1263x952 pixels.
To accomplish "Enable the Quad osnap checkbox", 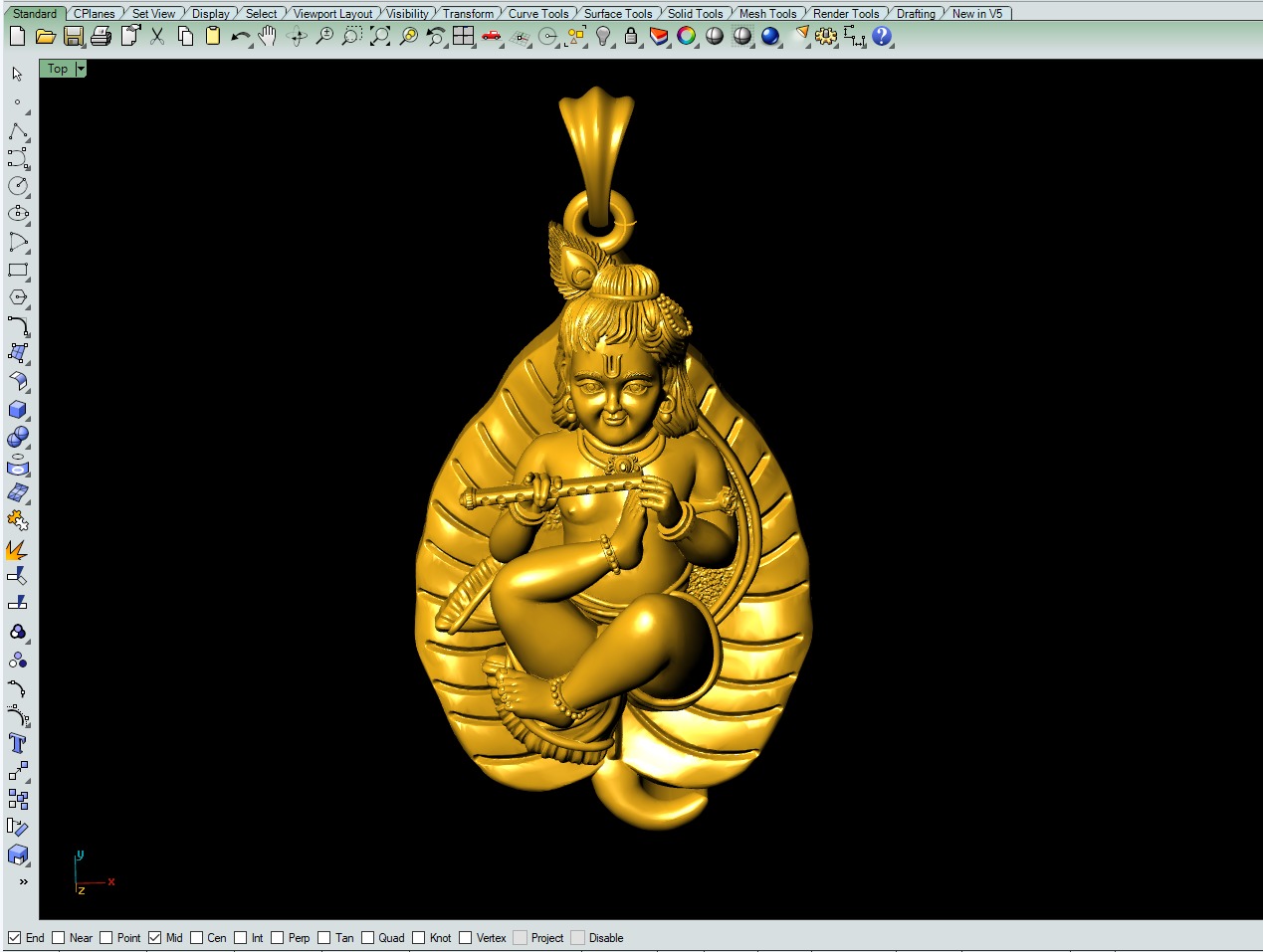I will click(368, 937).
